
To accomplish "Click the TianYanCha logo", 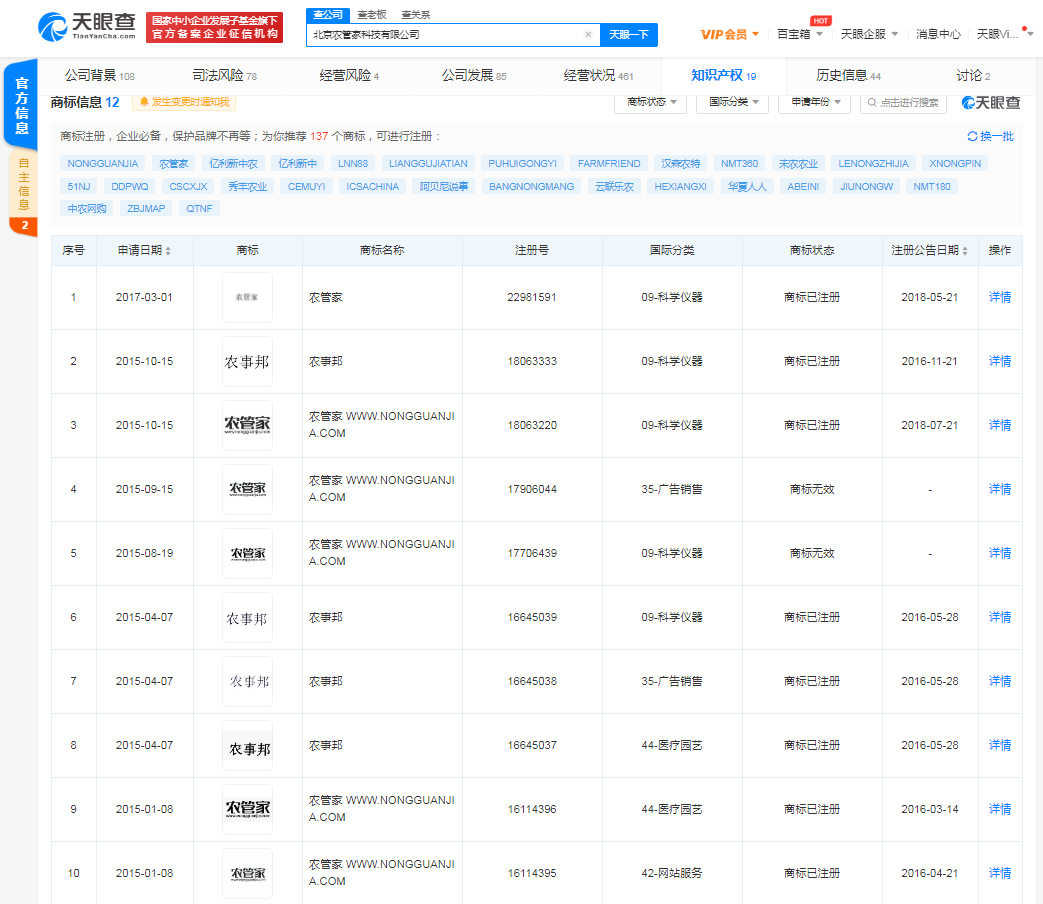I will click(x=86, y=27).
